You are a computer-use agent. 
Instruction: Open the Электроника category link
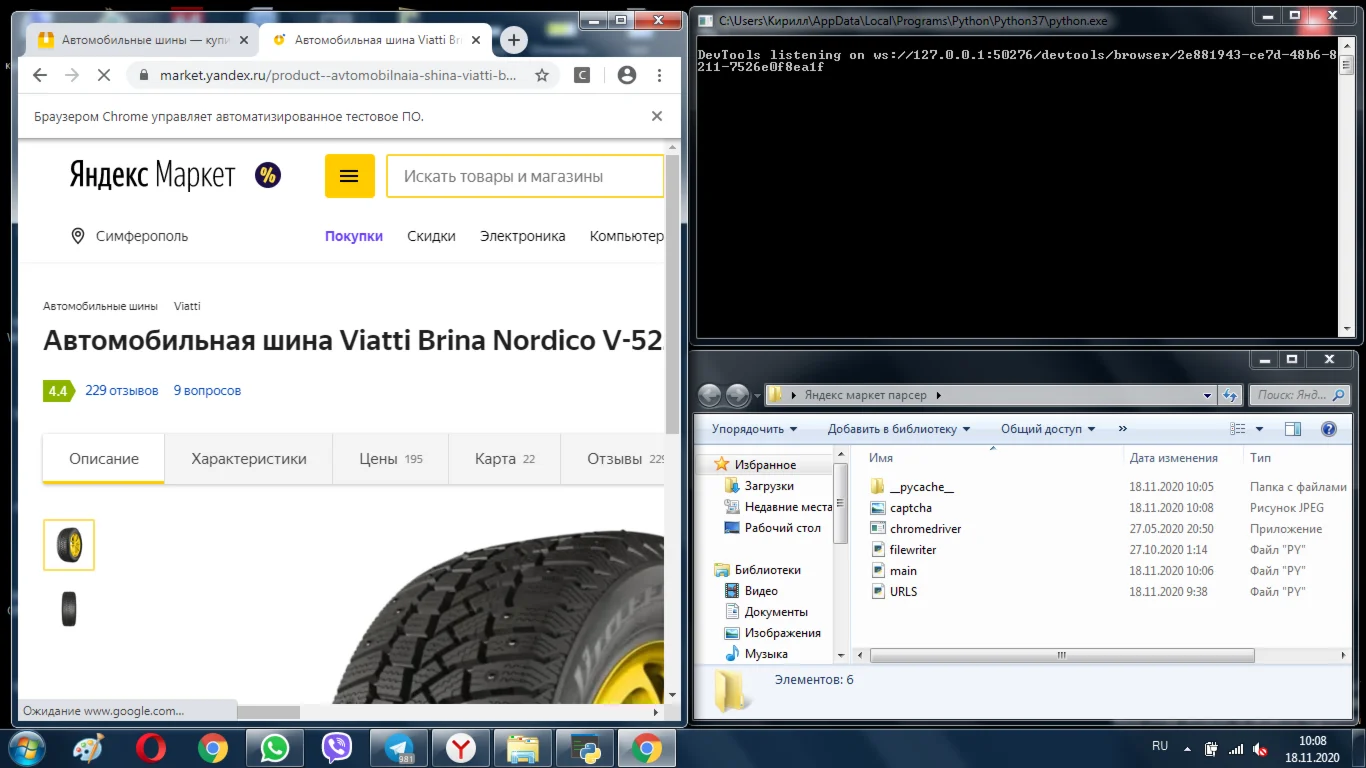(523, 236)
